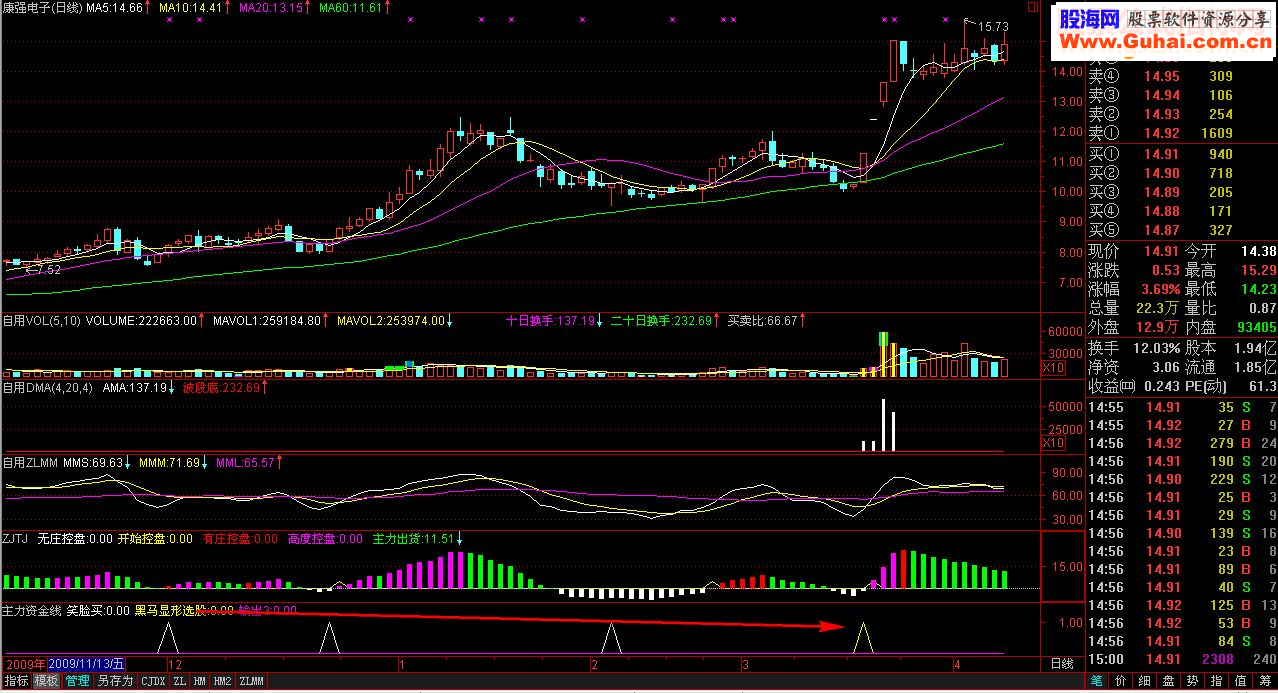The width and height of the screenshot is (1278, 693).
Task: Select the 卖④ 14.95 order book row
Action: coord(1182,76)
